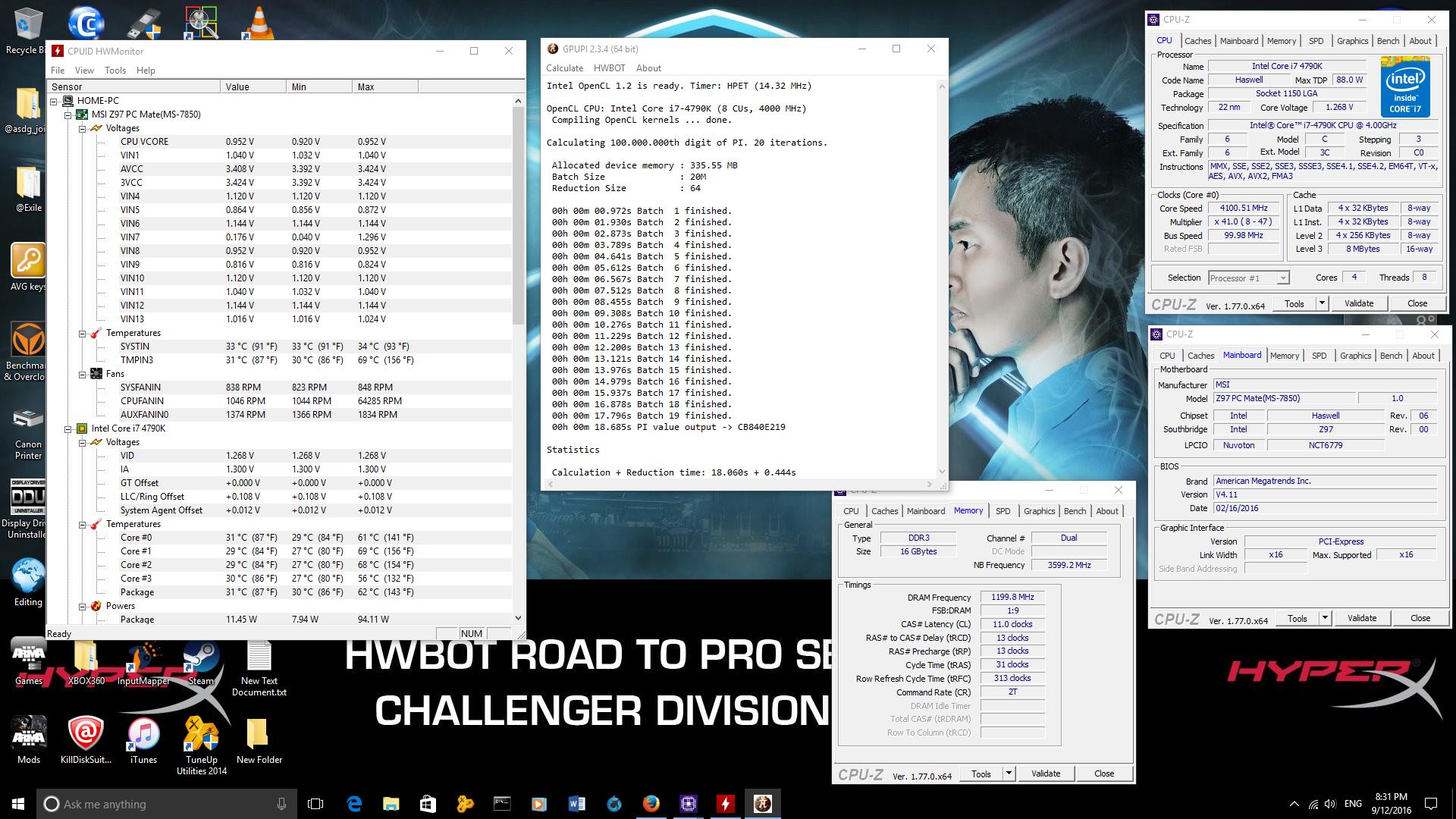The image size is (1456, 819).
Task: Open TuneUp Utilities 2014 shortcut
Action: coord(202,745)
